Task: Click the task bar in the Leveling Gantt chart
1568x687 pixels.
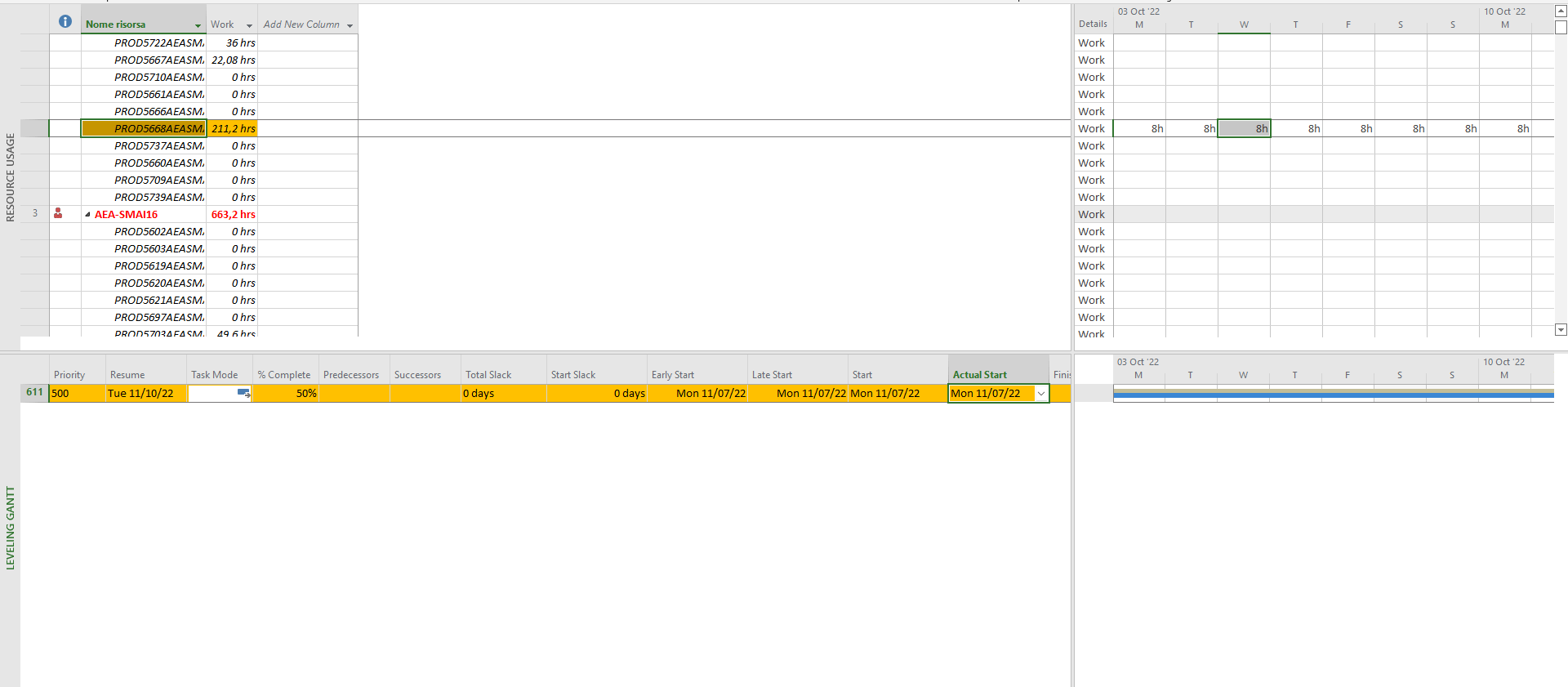Action: coord(1334,394)
